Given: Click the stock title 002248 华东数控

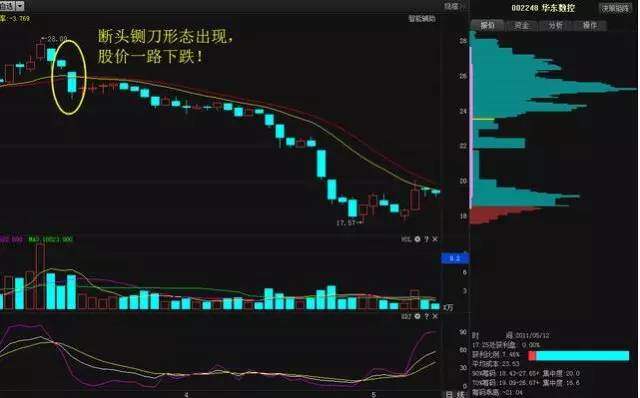Looking at the screenshot, I should coord(543,8).
